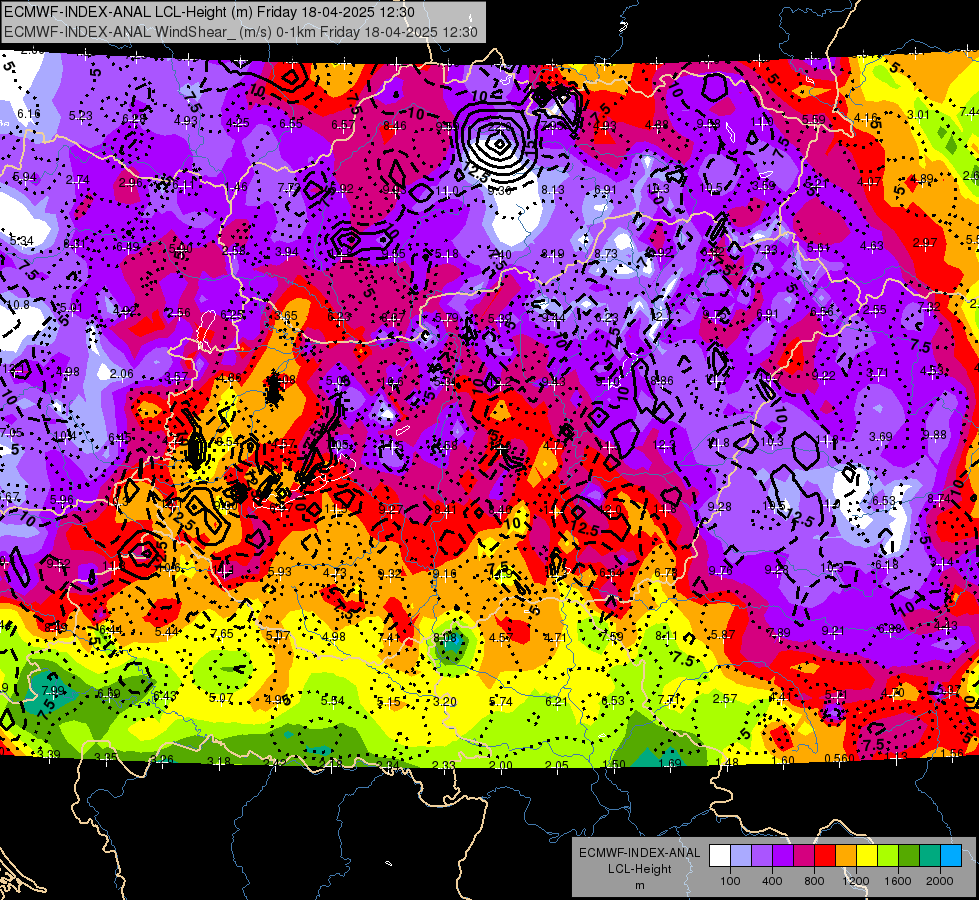Click the wind shear value 2.74
This screenshot has width=979, height=900.
coord(77,180)
